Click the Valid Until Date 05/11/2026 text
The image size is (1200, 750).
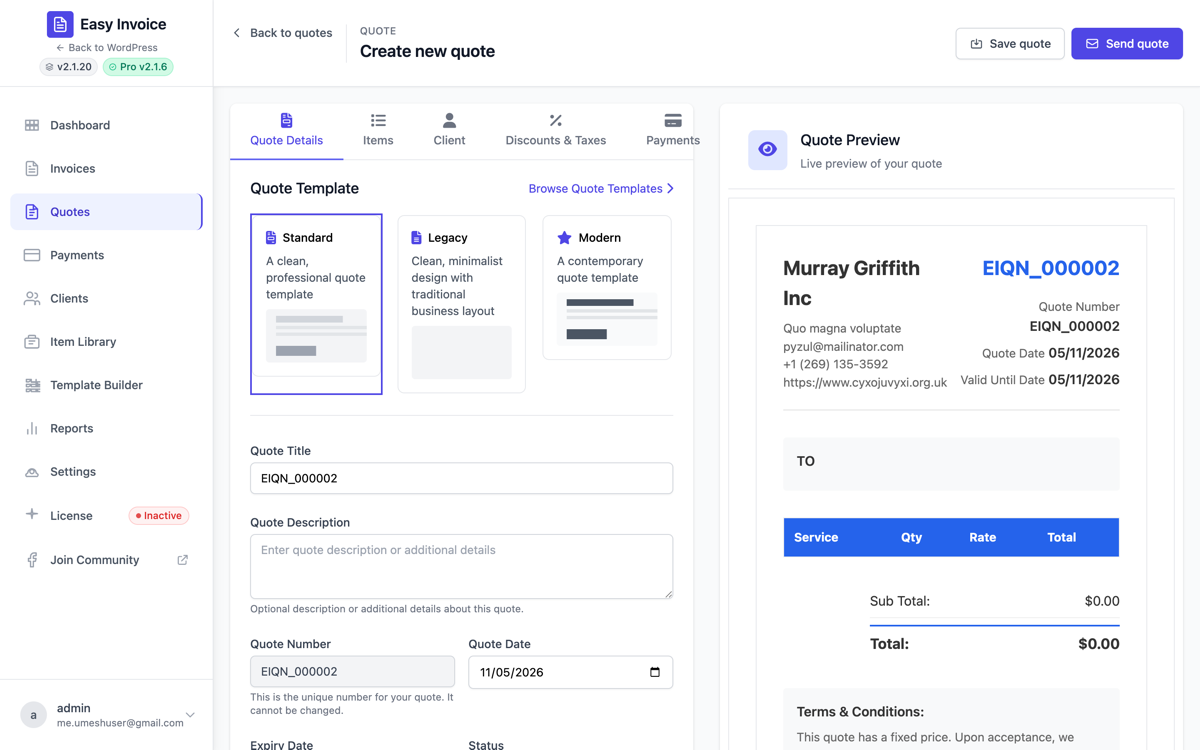(1040, 380)
